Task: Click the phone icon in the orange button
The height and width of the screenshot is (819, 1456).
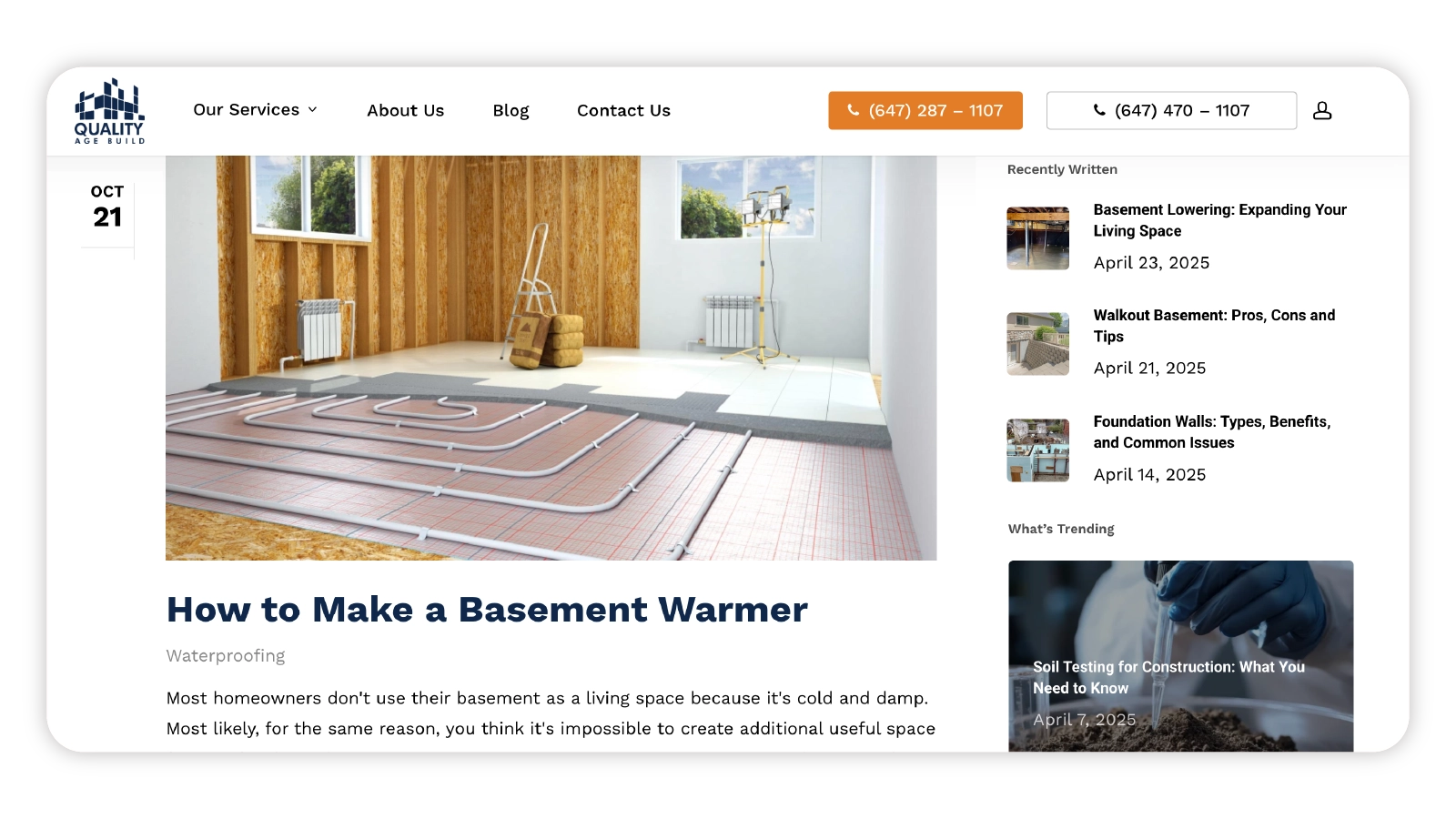Action: click(x=853, y=110)
